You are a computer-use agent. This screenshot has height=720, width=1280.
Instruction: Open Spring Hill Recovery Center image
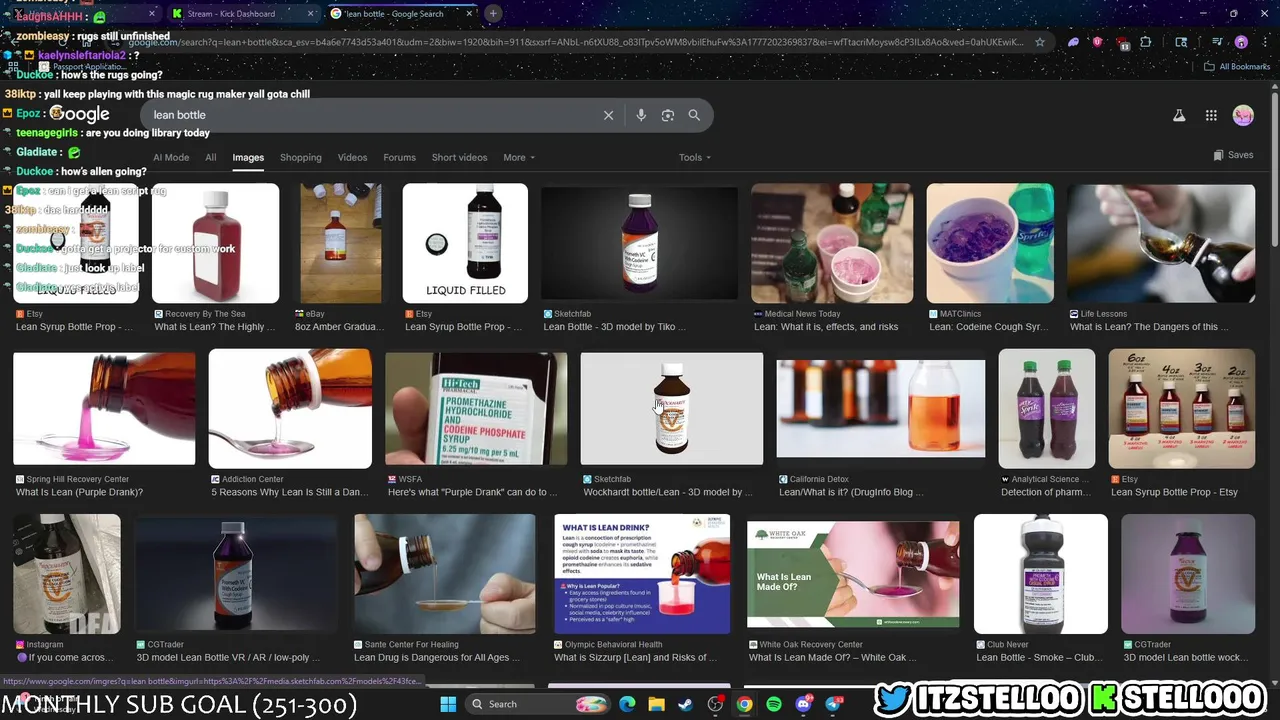[x=104, y=408]
